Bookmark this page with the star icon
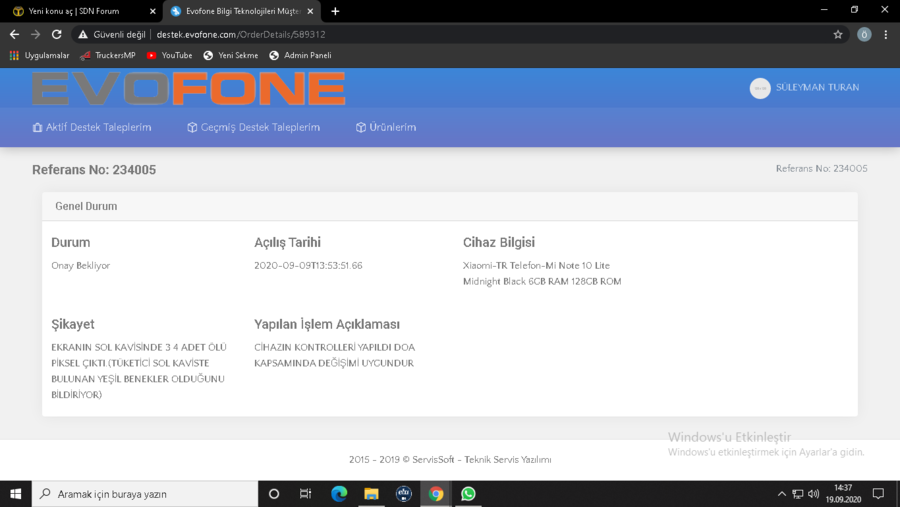 point(838,34)
